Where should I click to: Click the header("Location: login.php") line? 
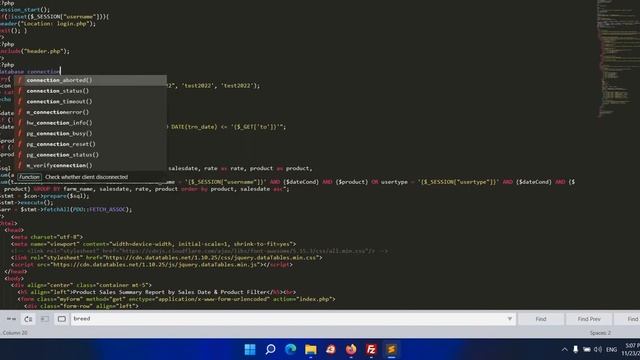click(x=48, y=24)
